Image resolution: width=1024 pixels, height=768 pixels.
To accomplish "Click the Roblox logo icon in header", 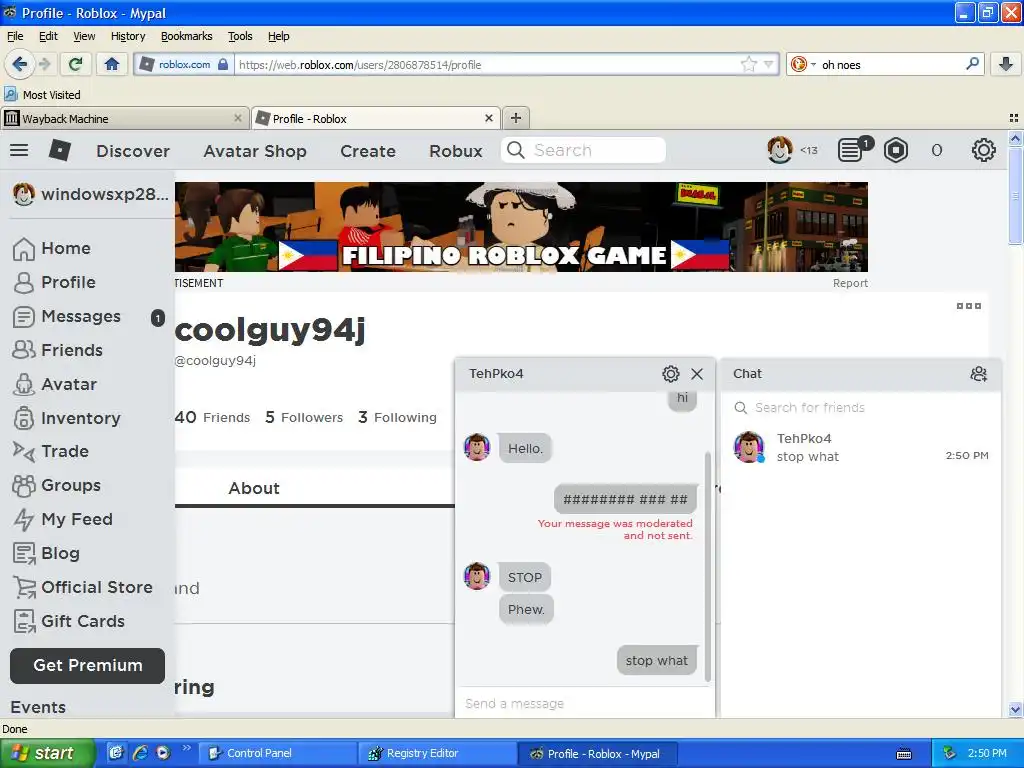I will (x=59, y=151).
